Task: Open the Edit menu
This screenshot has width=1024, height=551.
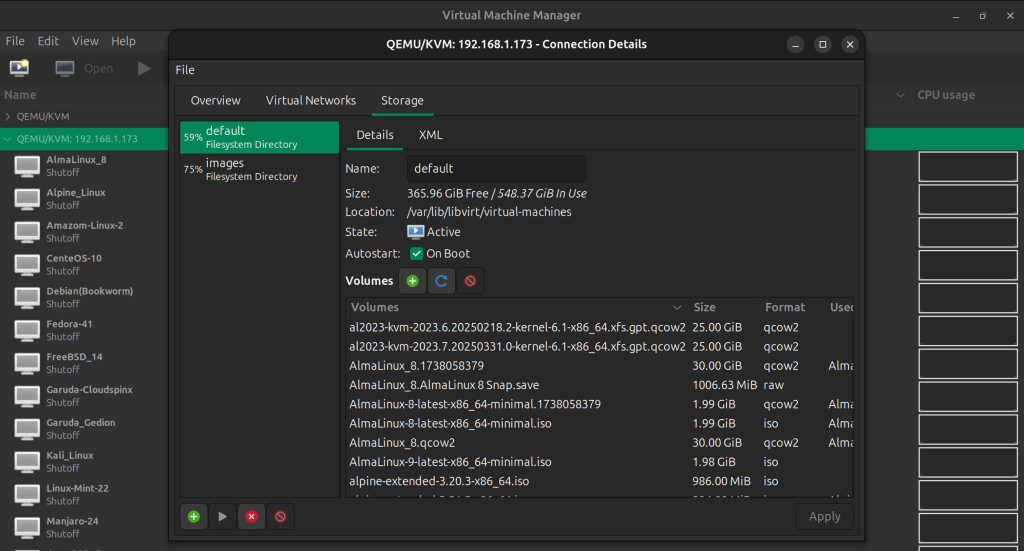Action: [48, 41]
